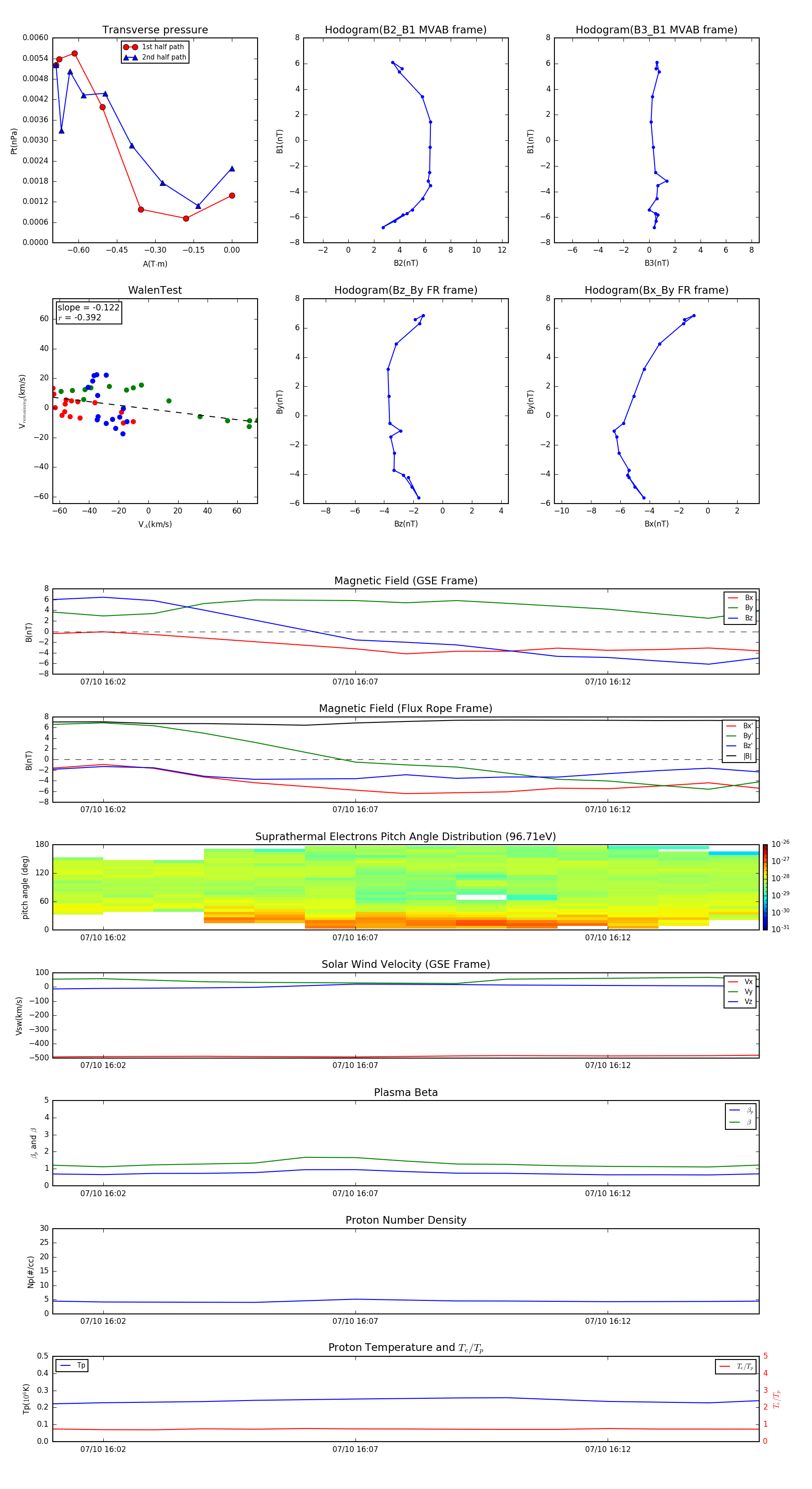
Task: Click the "Proton Temperature and Te/Tp" title
Action: click(406, 1348)
